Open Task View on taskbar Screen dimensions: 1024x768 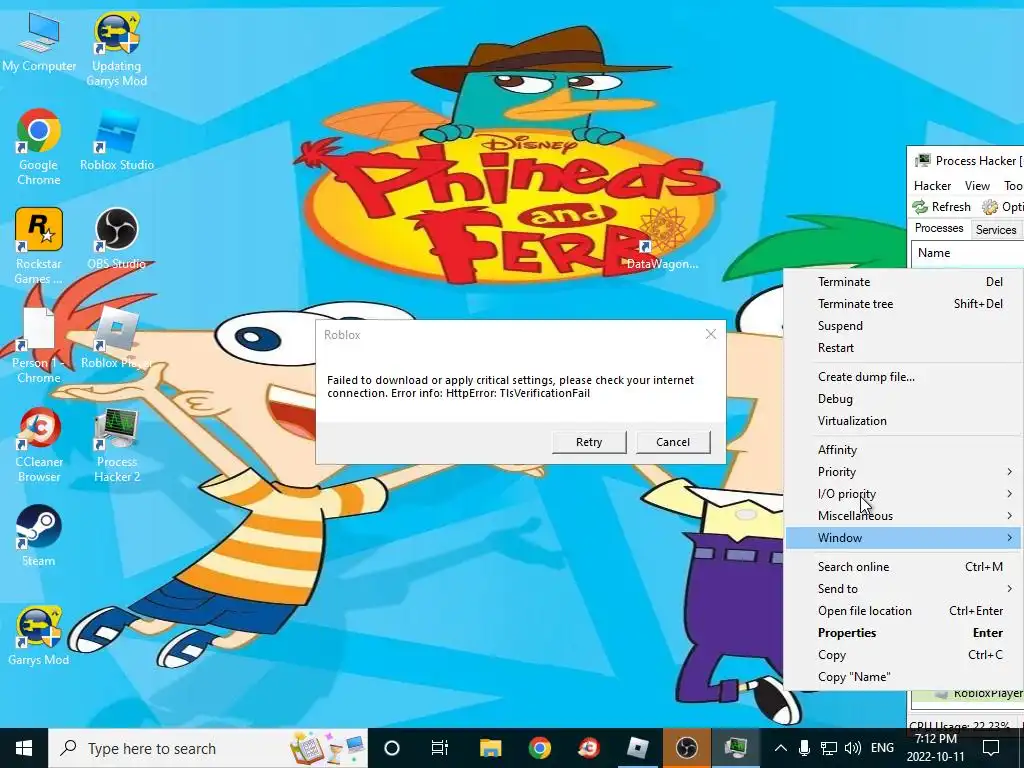click(x=440, y=748)
